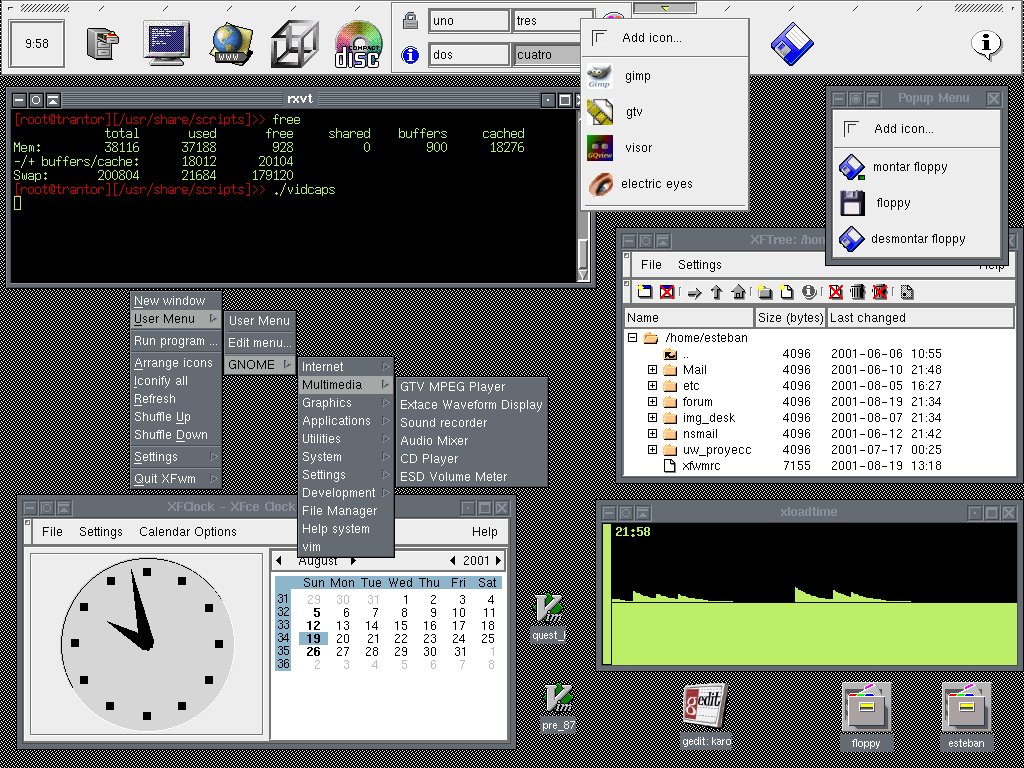Select the xfwmrc file in XFTree
1024x768 pixels.
[x=701, y=466]
